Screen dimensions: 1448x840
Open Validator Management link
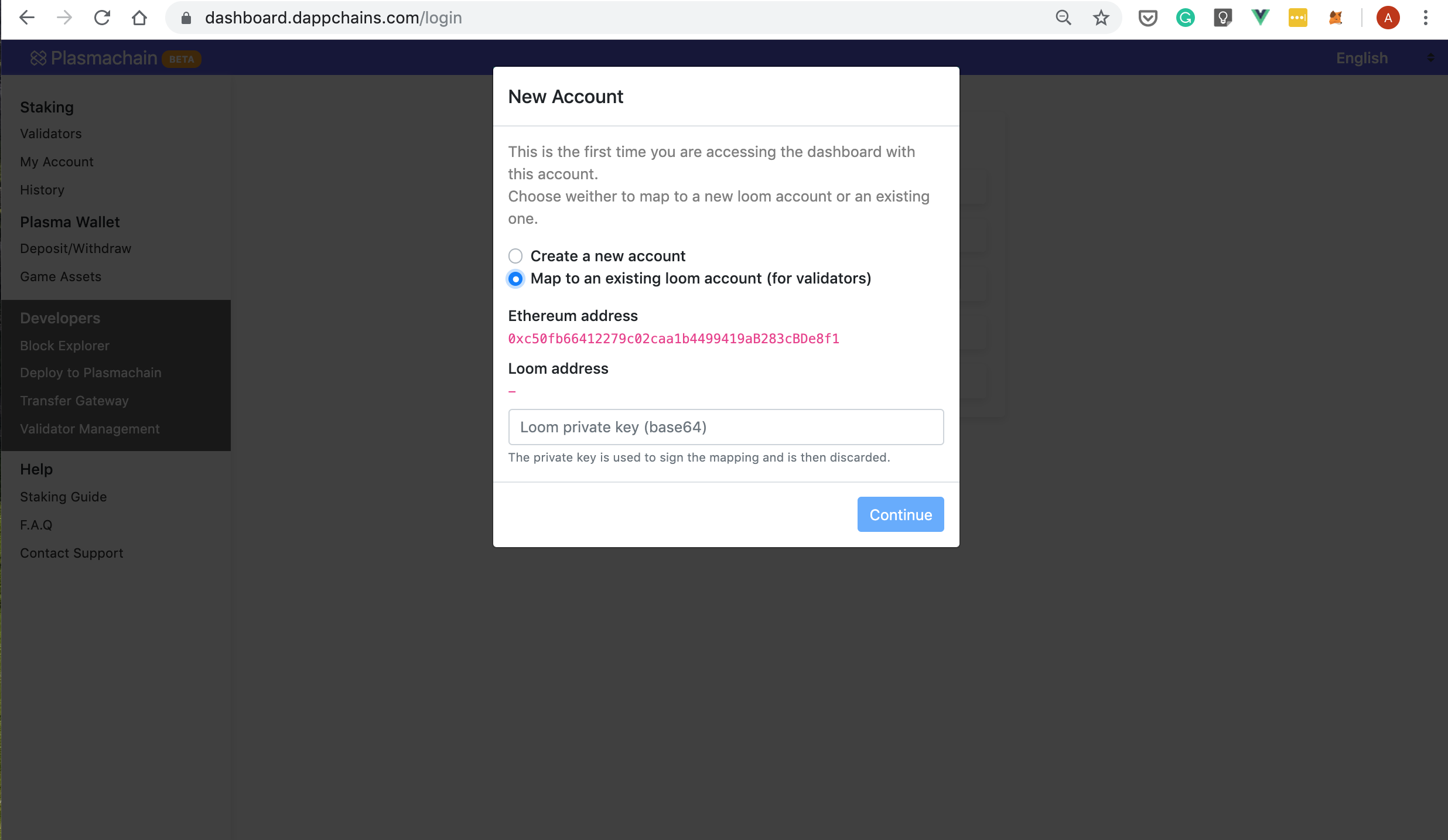point(90,429)
